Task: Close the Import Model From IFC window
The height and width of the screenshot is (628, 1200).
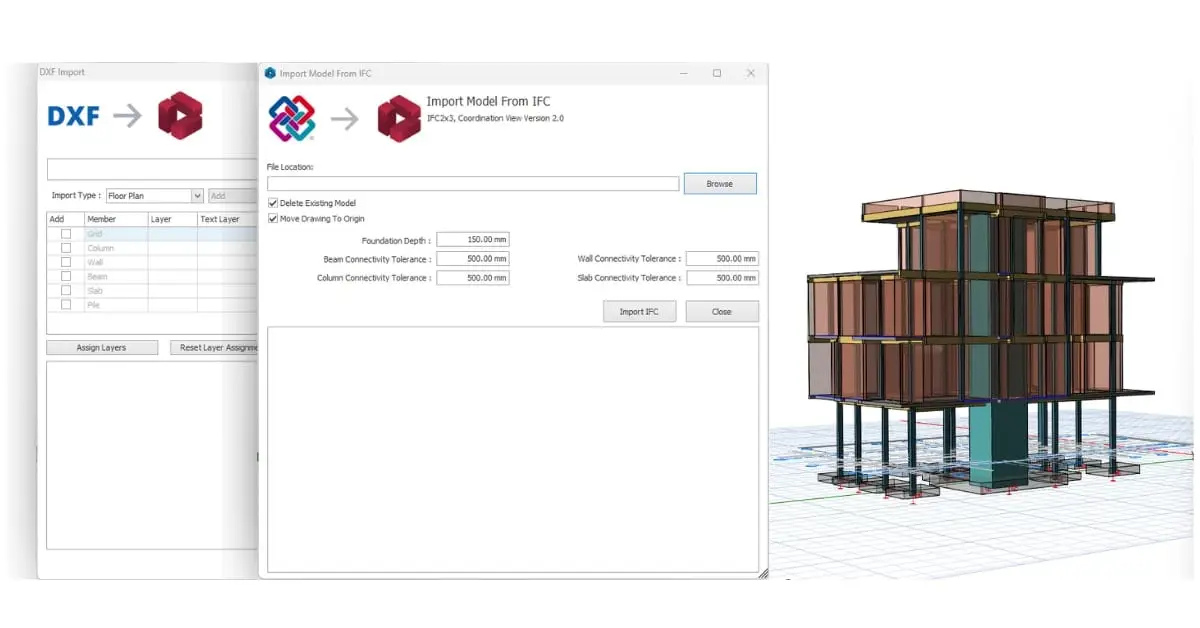Action: pos(751,73)
